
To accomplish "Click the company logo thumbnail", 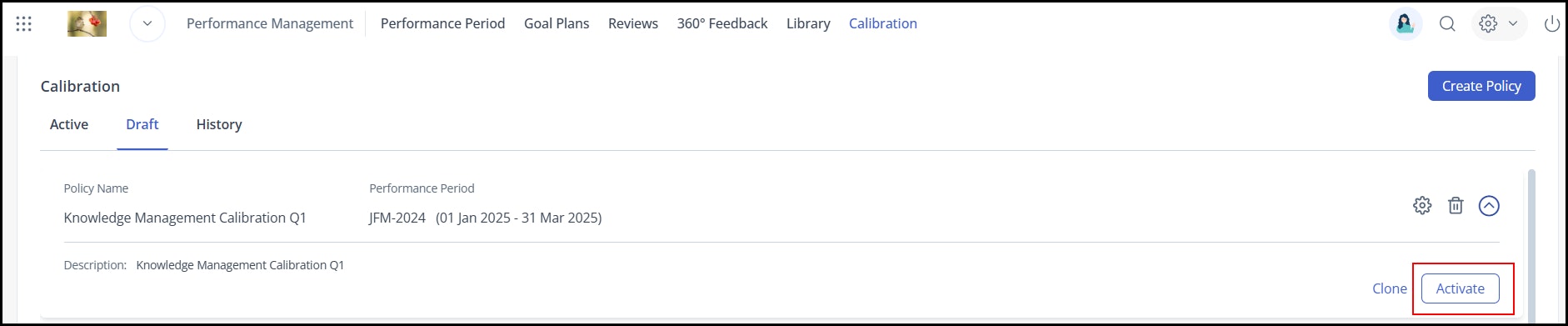I will coord(87,23).
